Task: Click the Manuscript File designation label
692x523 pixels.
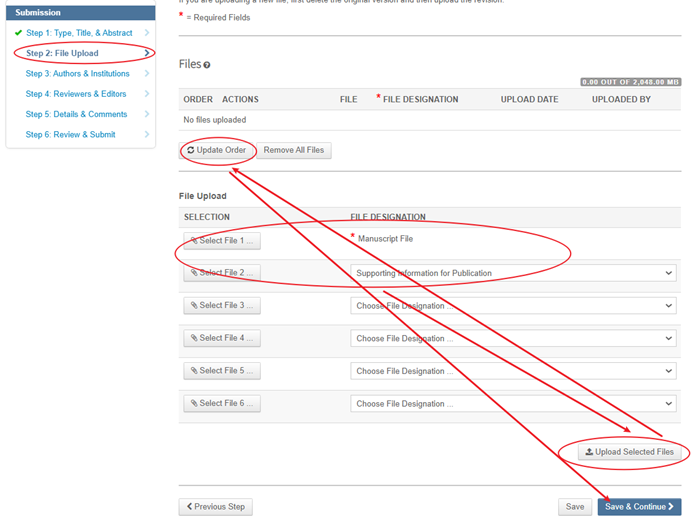Action: (385, 238)
